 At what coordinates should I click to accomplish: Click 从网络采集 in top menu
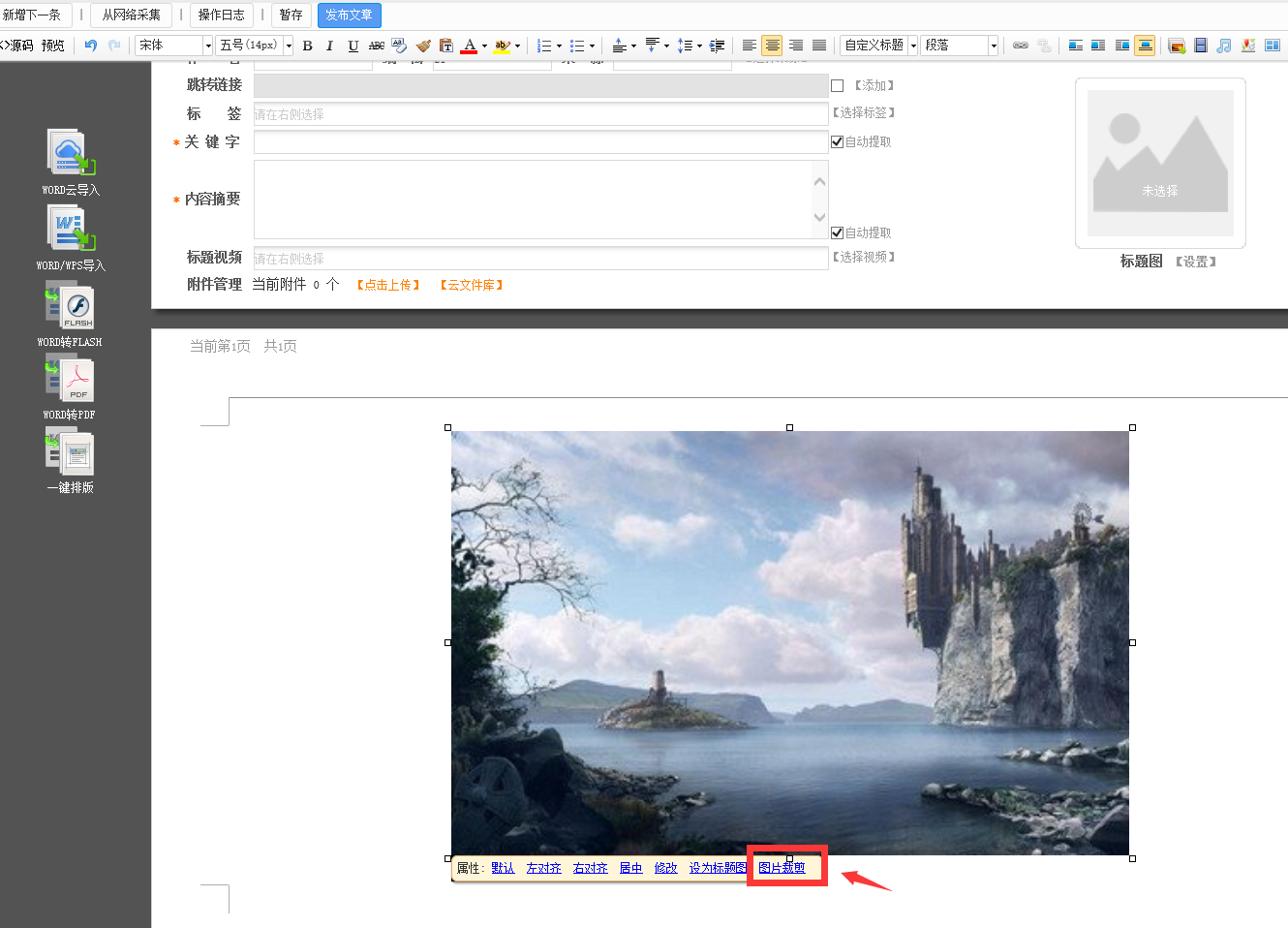132,15
